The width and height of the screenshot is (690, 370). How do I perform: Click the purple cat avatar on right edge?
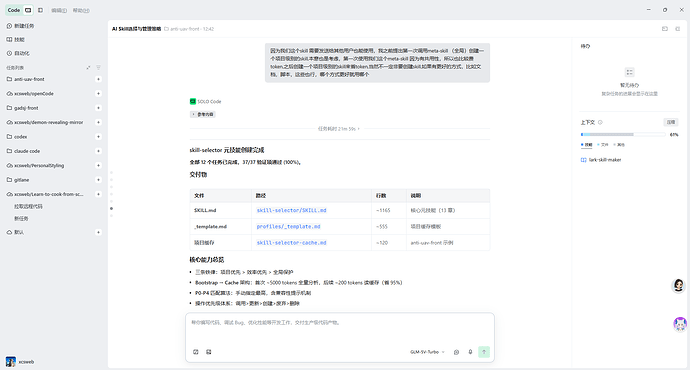click(680, 324)
